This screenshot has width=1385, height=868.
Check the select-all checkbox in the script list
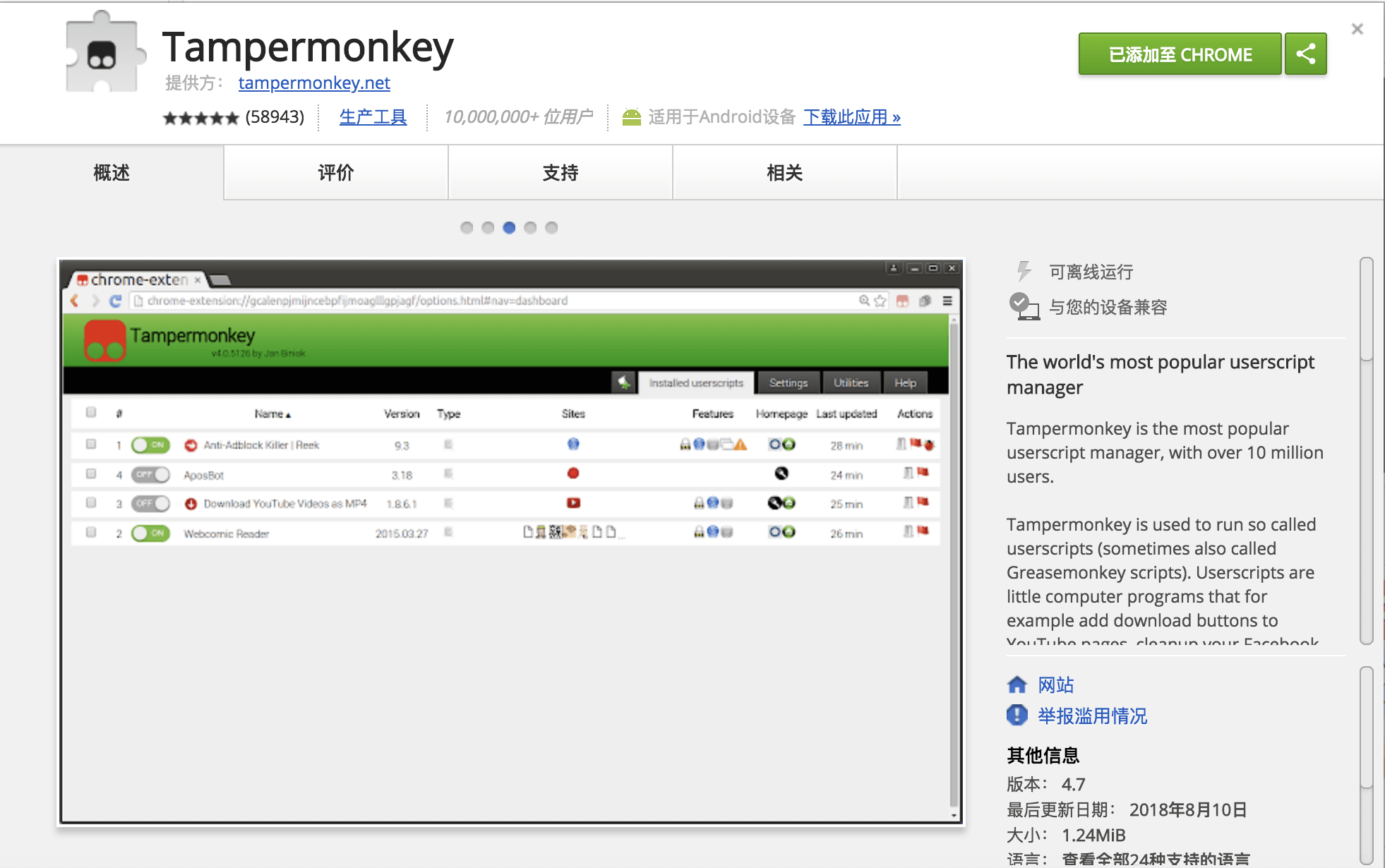point(90,414)
